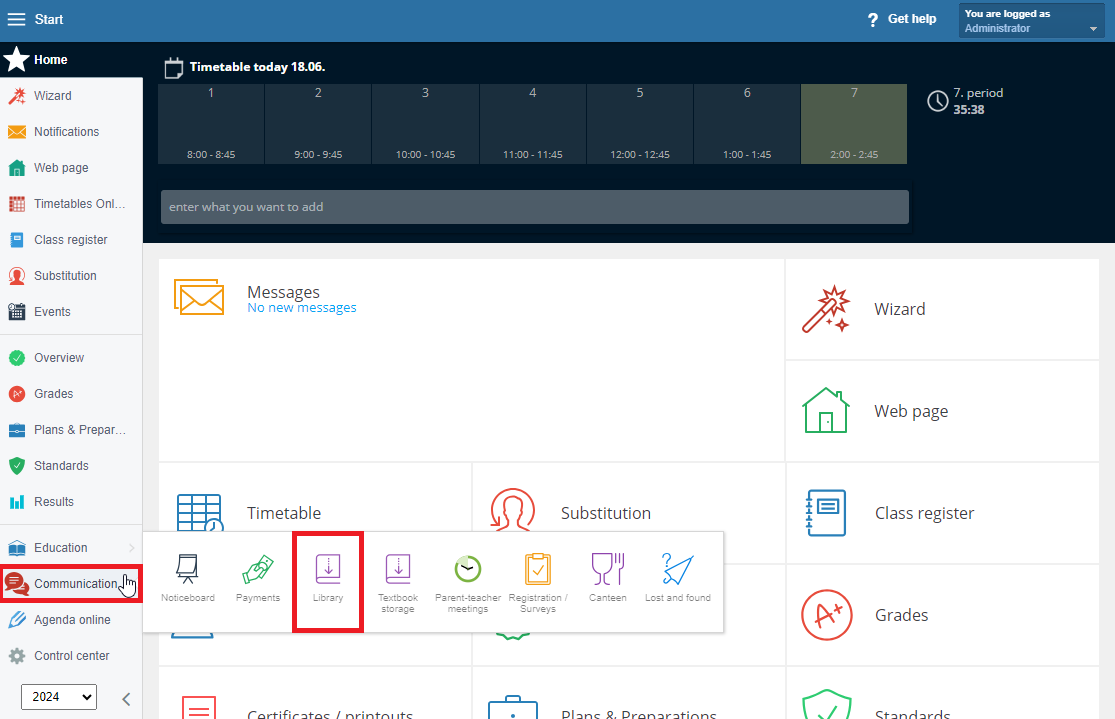Open Class register in the sidebar

tap(71, 240)
